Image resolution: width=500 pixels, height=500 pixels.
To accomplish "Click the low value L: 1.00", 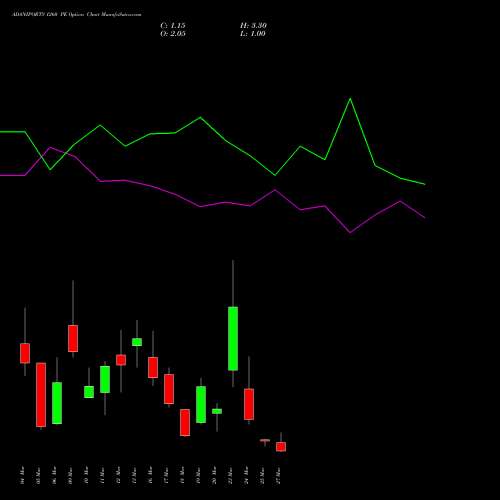I will click(x=253, y=33).
